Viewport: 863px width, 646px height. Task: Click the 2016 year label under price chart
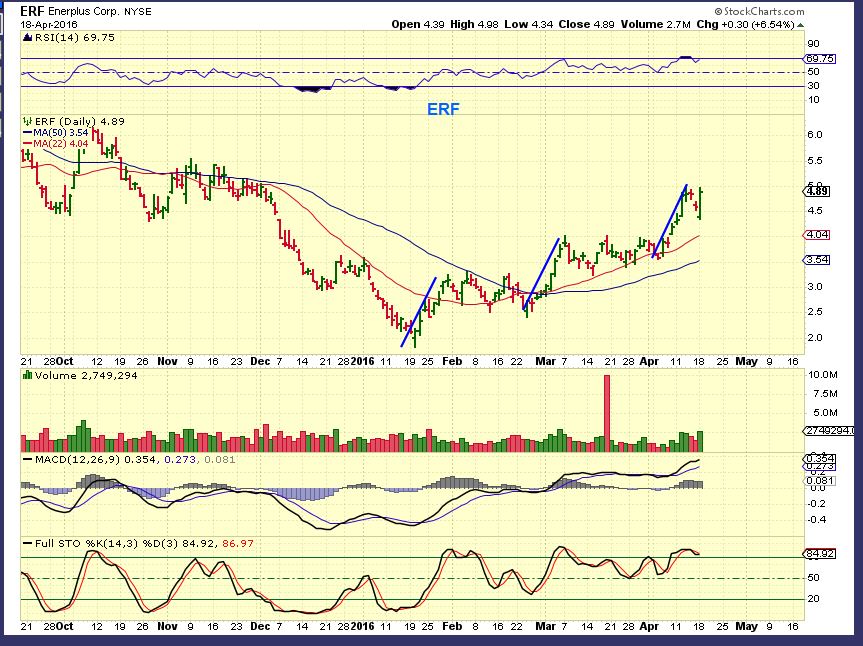(363, 362)
